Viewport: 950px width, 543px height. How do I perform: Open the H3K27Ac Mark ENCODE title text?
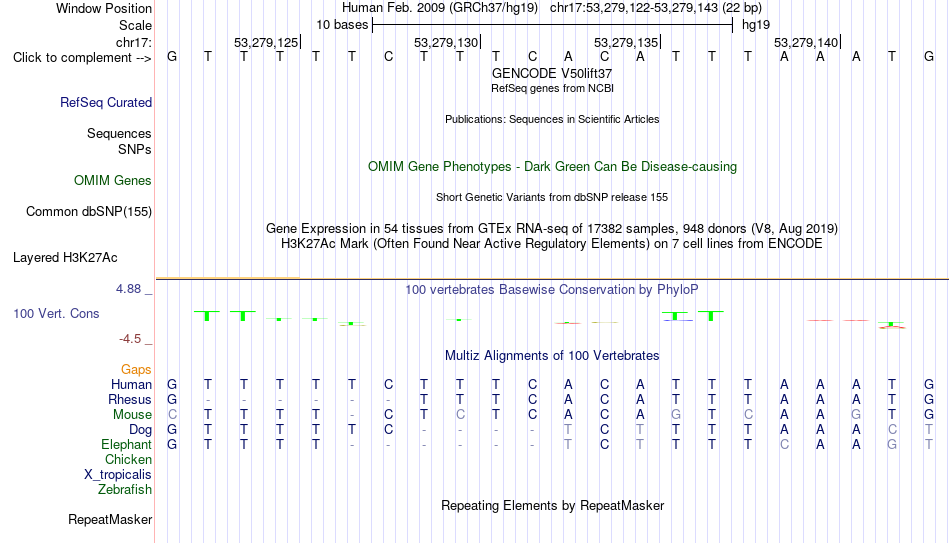coord(552,244)
